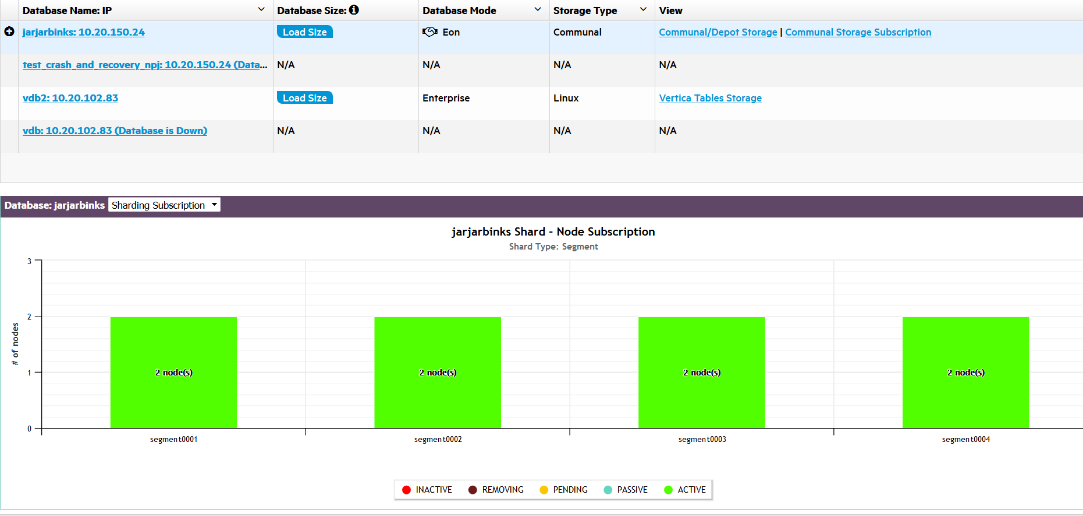Screen dimensions: 1083x516
Task: Sort by the View column header
Action: (671, 10)
